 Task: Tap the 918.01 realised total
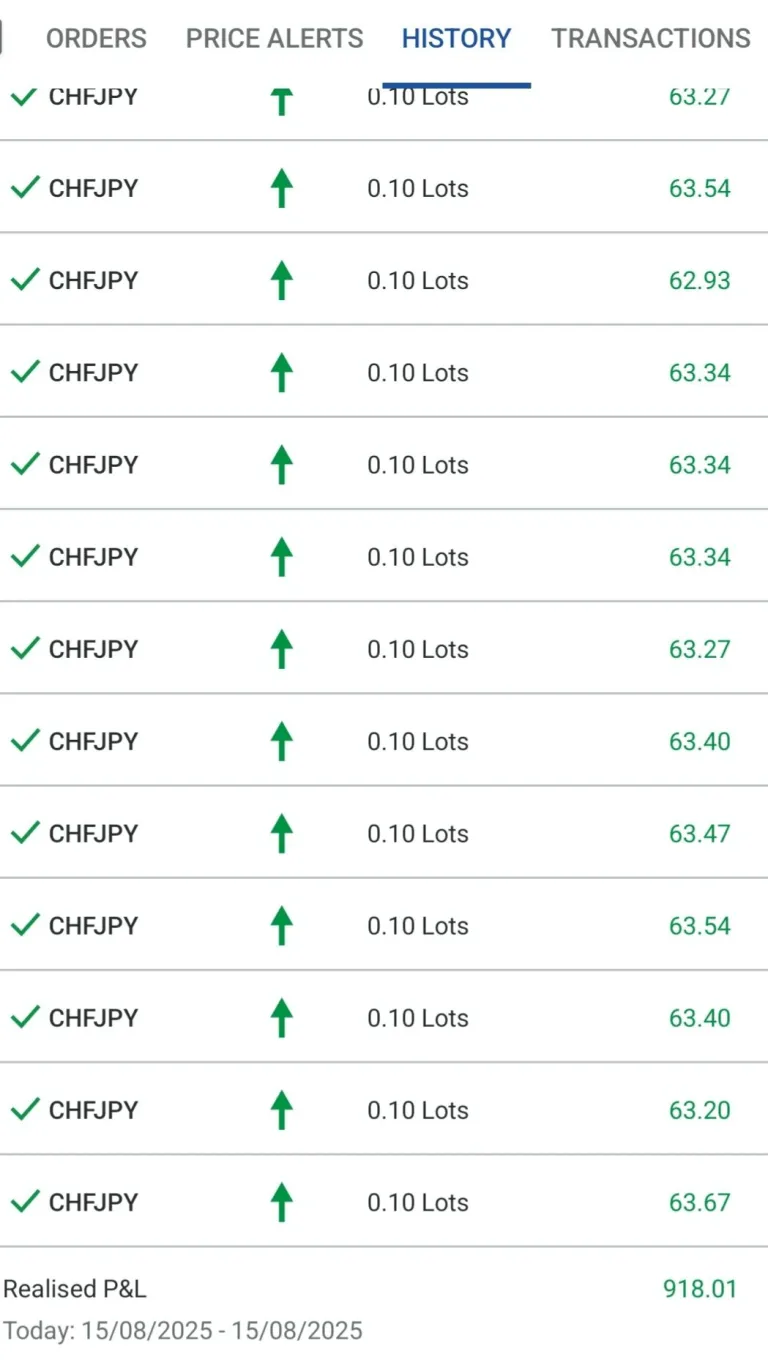click(x=699, y=1289)
